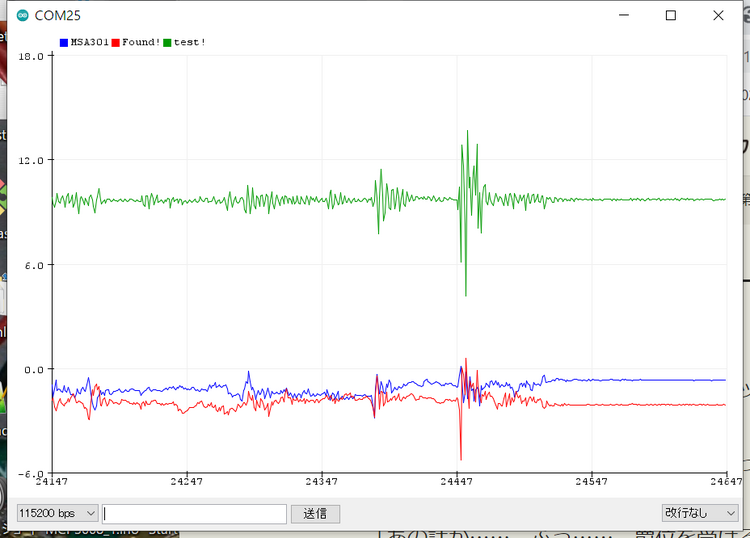The height and width of the screenshot is (538, 750).
Task: Expand the 改行なし line ending dropdown
Action: click(699, 513)
